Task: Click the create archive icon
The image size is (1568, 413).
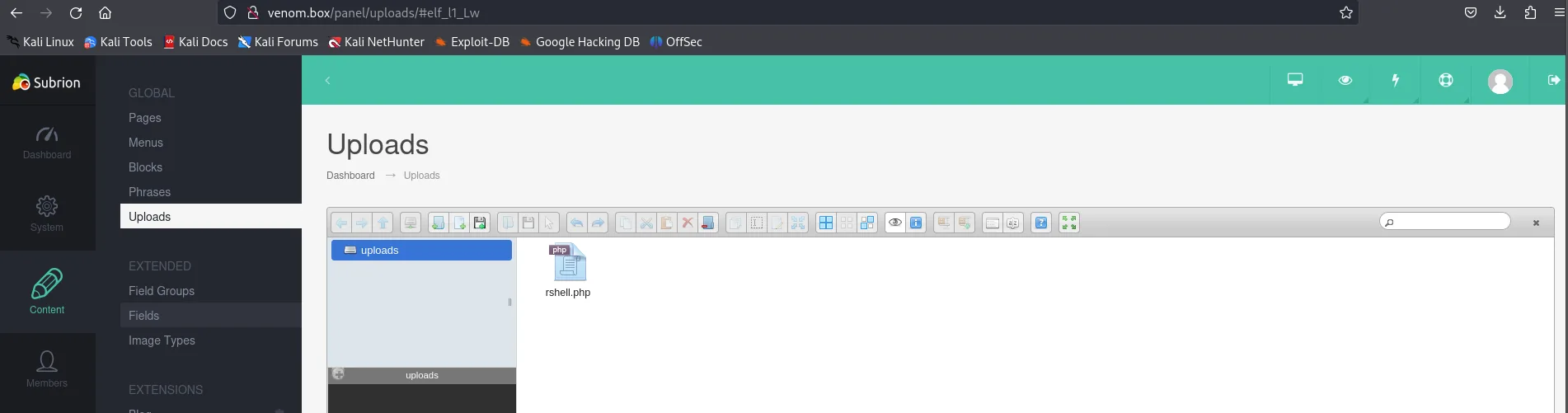Action: [965, 223]
